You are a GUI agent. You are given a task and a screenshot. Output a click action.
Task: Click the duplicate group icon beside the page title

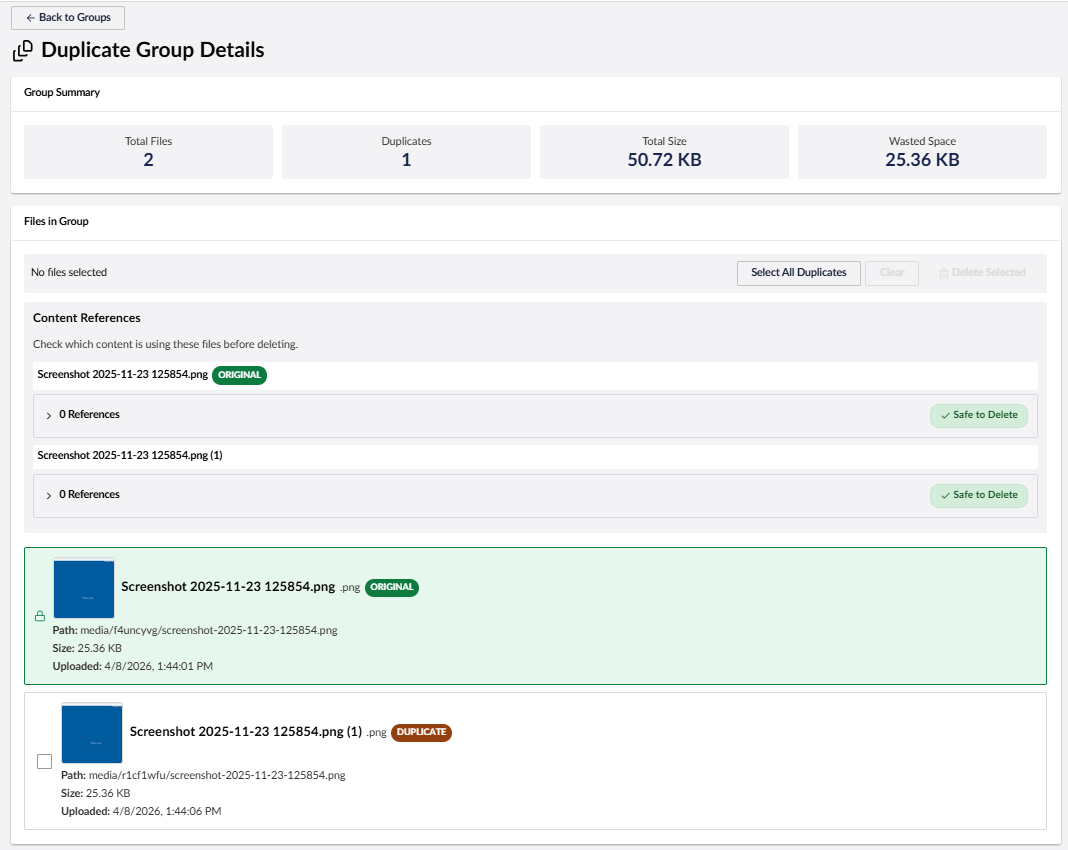tap(22, 50)
